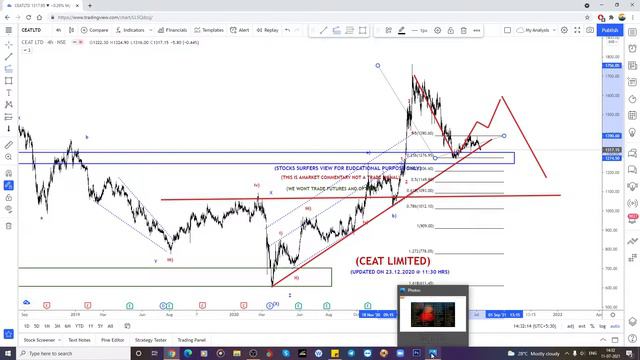Set range to 5D

coord(37,326)
